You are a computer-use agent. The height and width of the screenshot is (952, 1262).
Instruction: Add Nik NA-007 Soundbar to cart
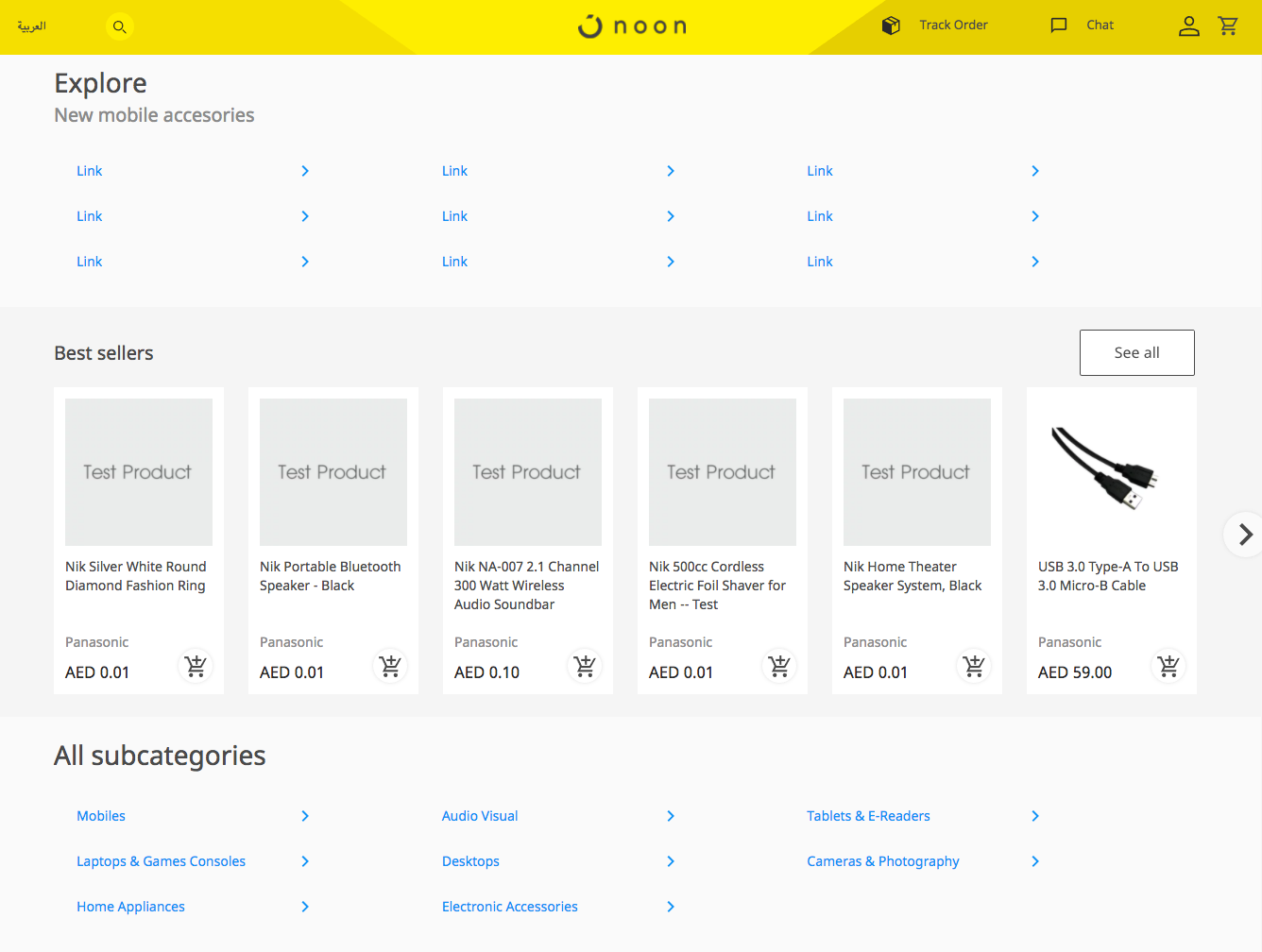tap(585, 666)
